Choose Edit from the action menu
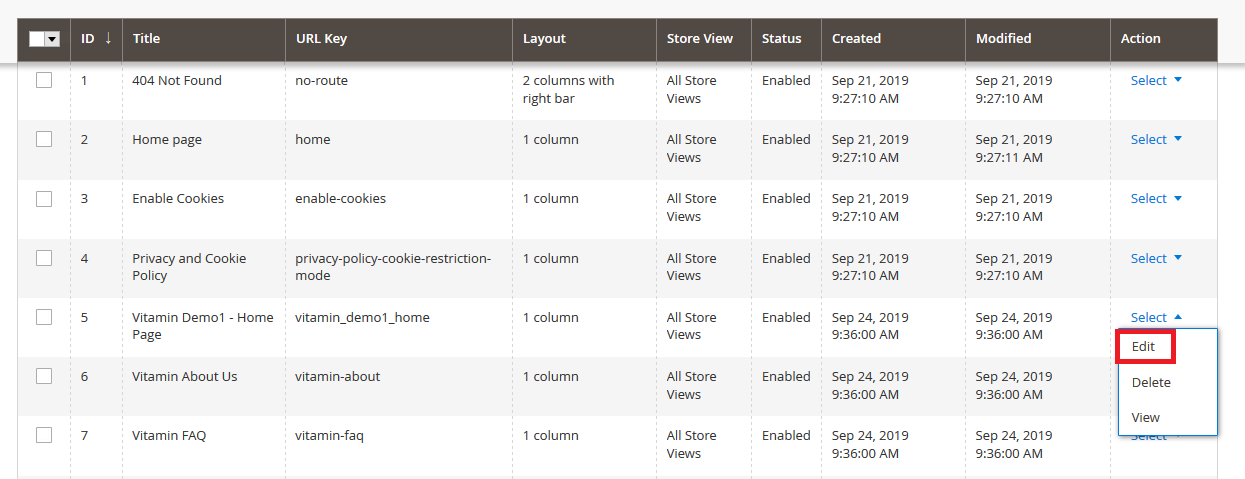Screen dimensions: 1245x479 (x=1144, y=347)
